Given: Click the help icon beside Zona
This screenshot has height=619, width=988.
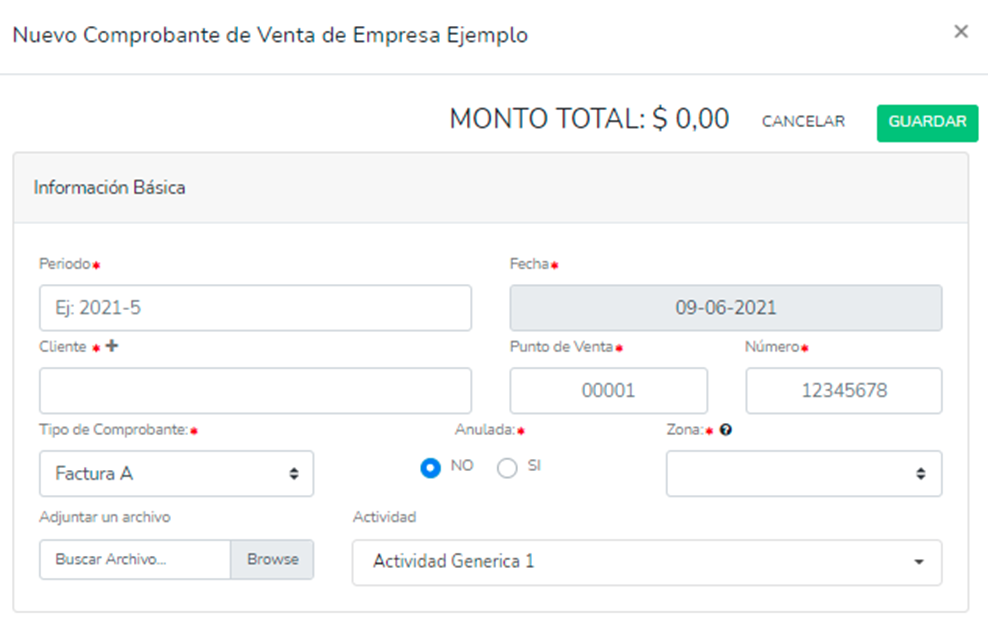Looking at the screenshot, I should pyautogui.click(x=725, y=430).
